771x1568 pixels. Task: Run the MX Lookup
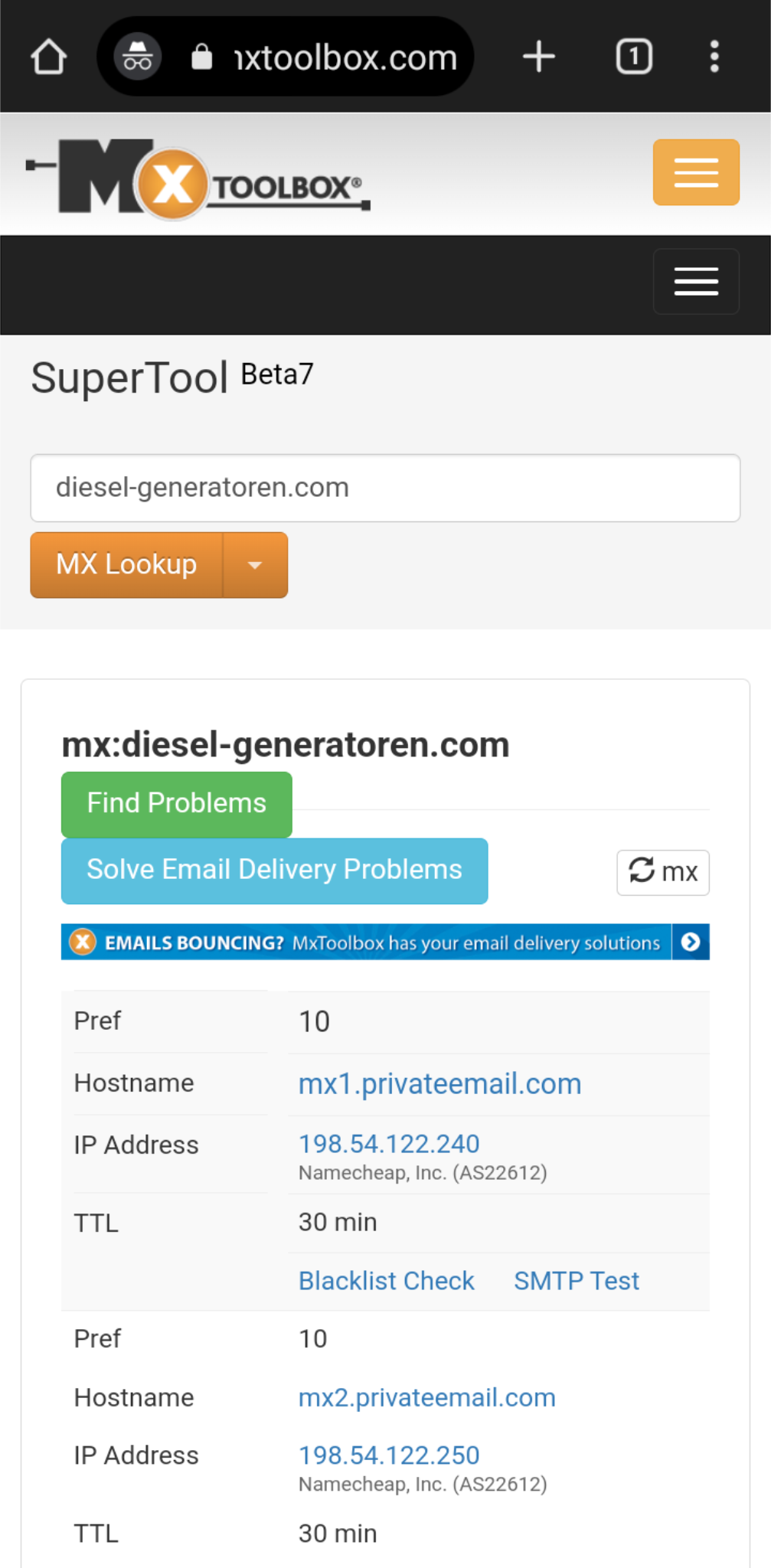click(125, 564)
